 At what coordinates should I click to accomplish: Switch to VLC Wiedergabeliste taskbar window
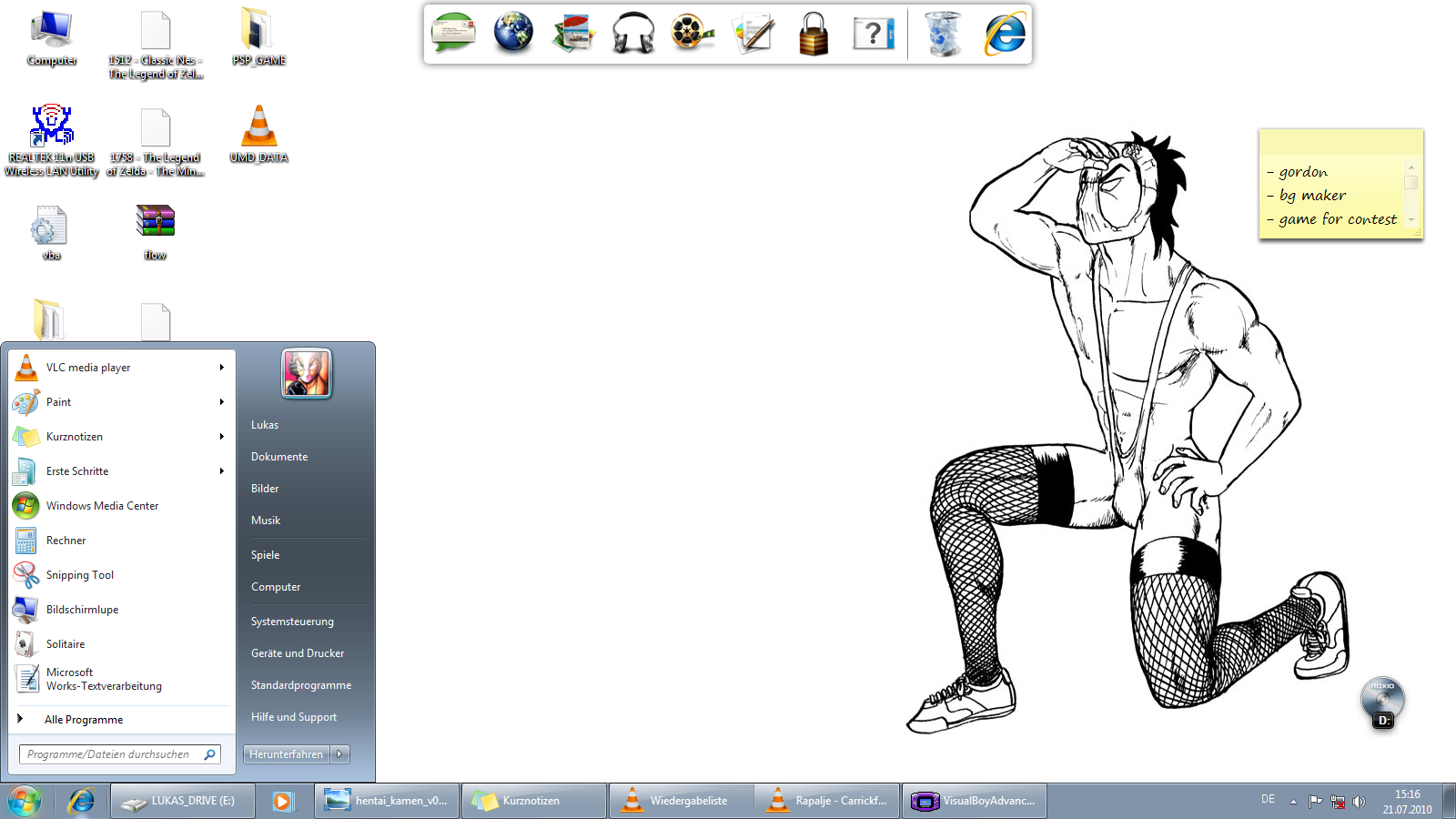681,801
